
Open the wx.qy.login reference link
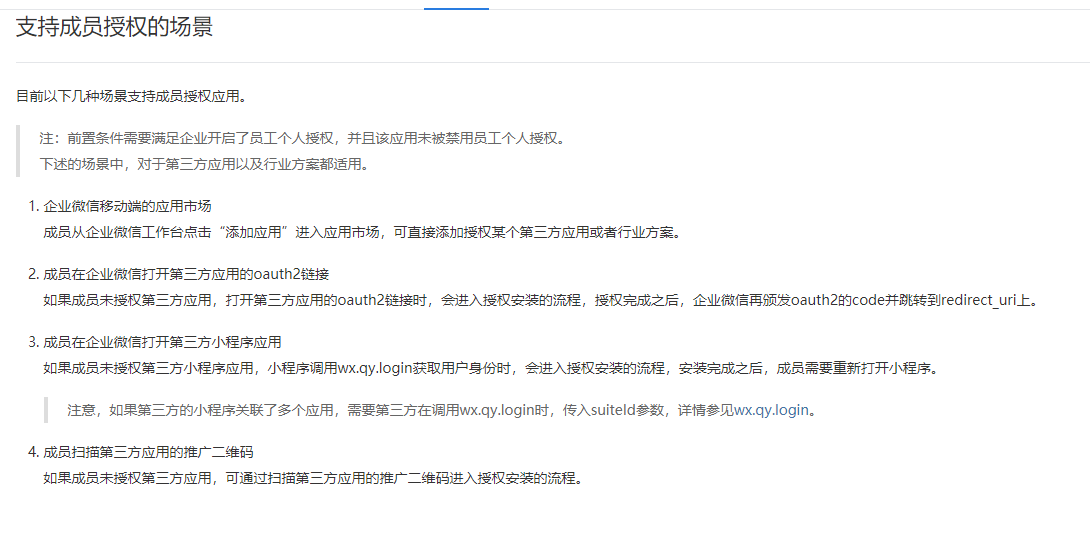[x=771, y=410]
